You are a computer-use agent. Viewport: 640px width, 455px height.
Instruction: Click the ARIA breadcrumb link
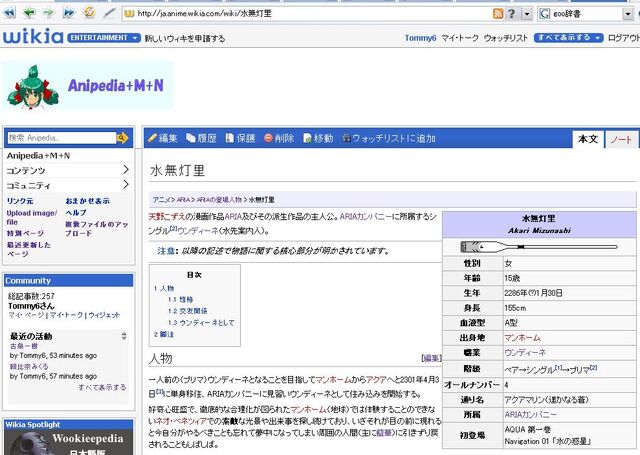point(183,200)
